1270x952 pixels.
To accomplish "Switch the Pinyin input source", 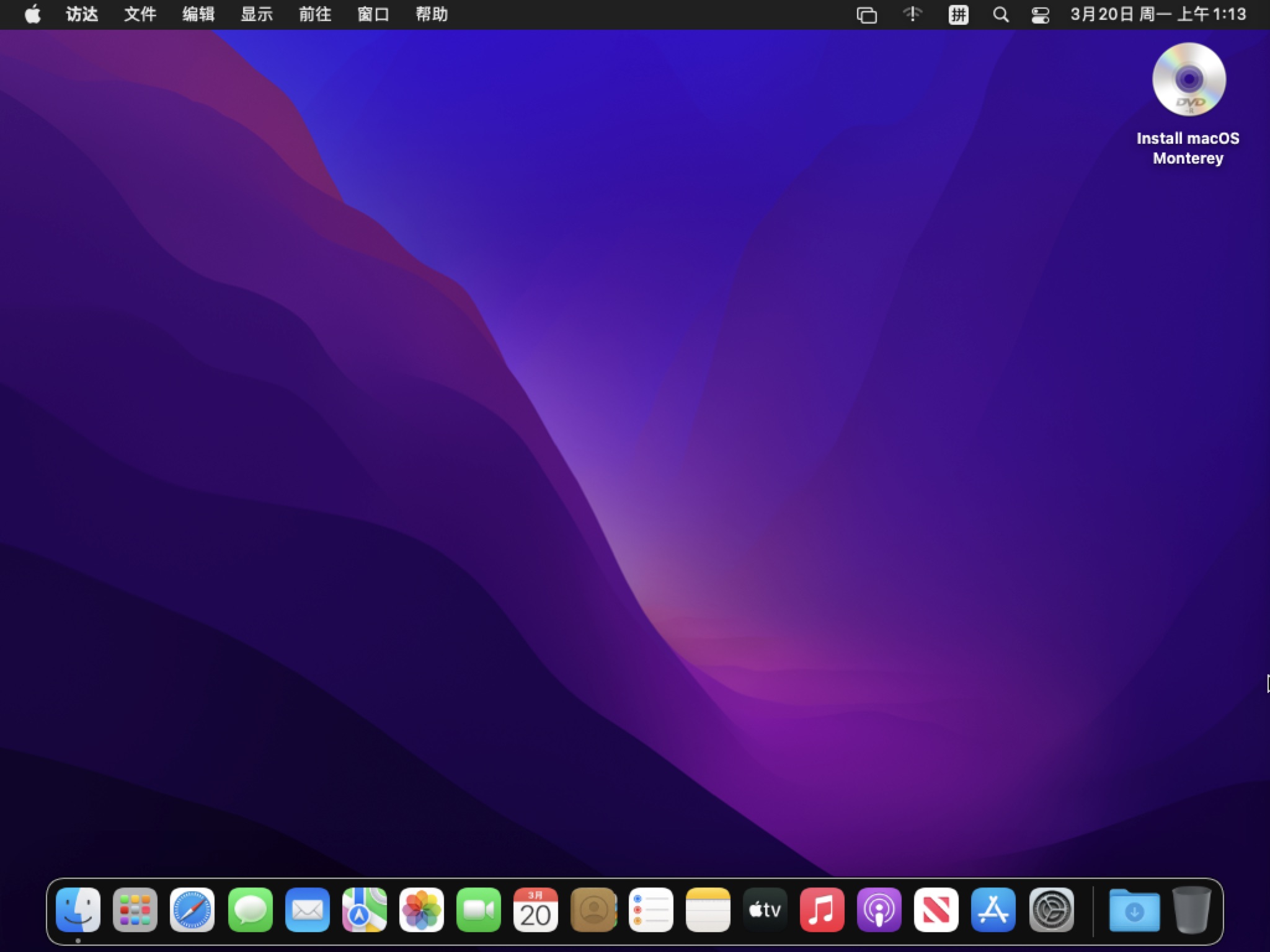I will 958,15.
